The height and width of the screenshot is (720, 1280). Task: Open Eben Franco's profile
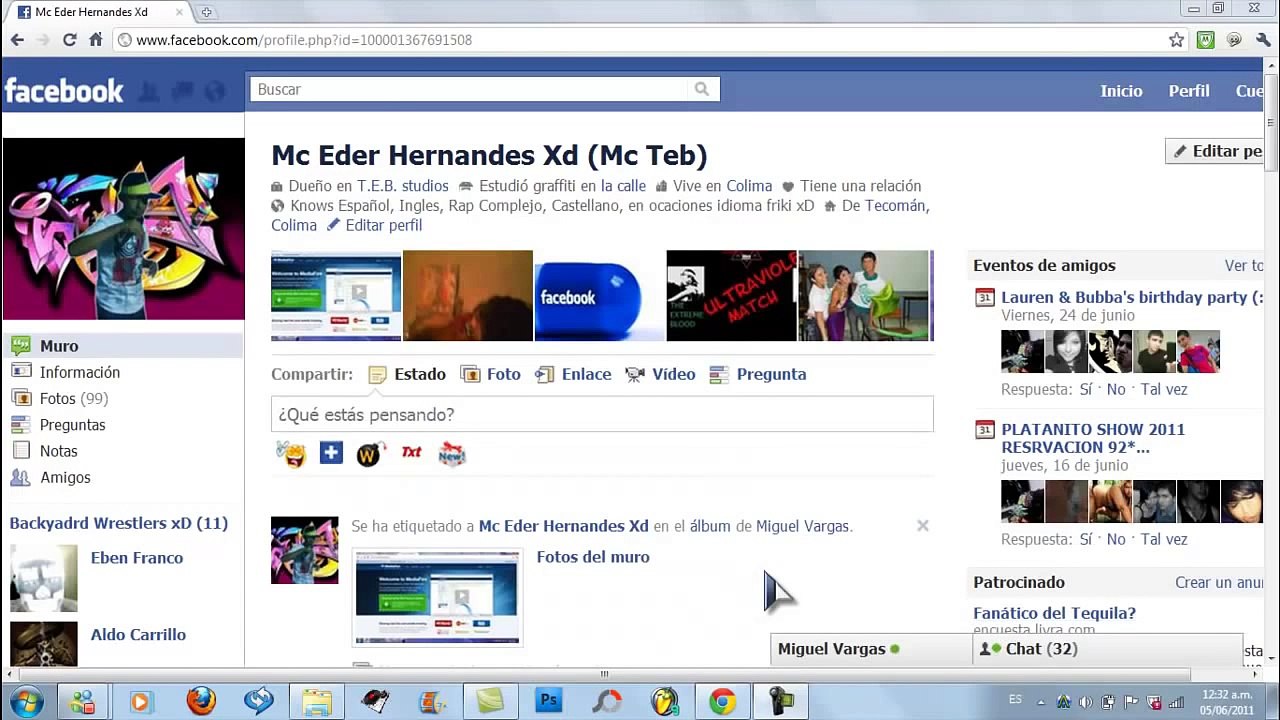point(137,558)
